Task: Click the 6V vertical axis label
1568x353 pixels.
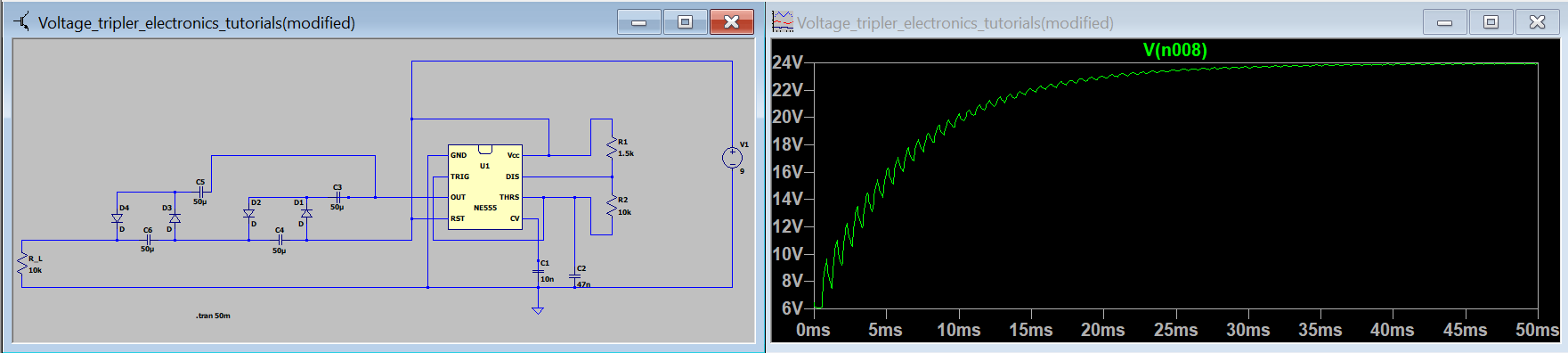Action: [x=792, y=308]
